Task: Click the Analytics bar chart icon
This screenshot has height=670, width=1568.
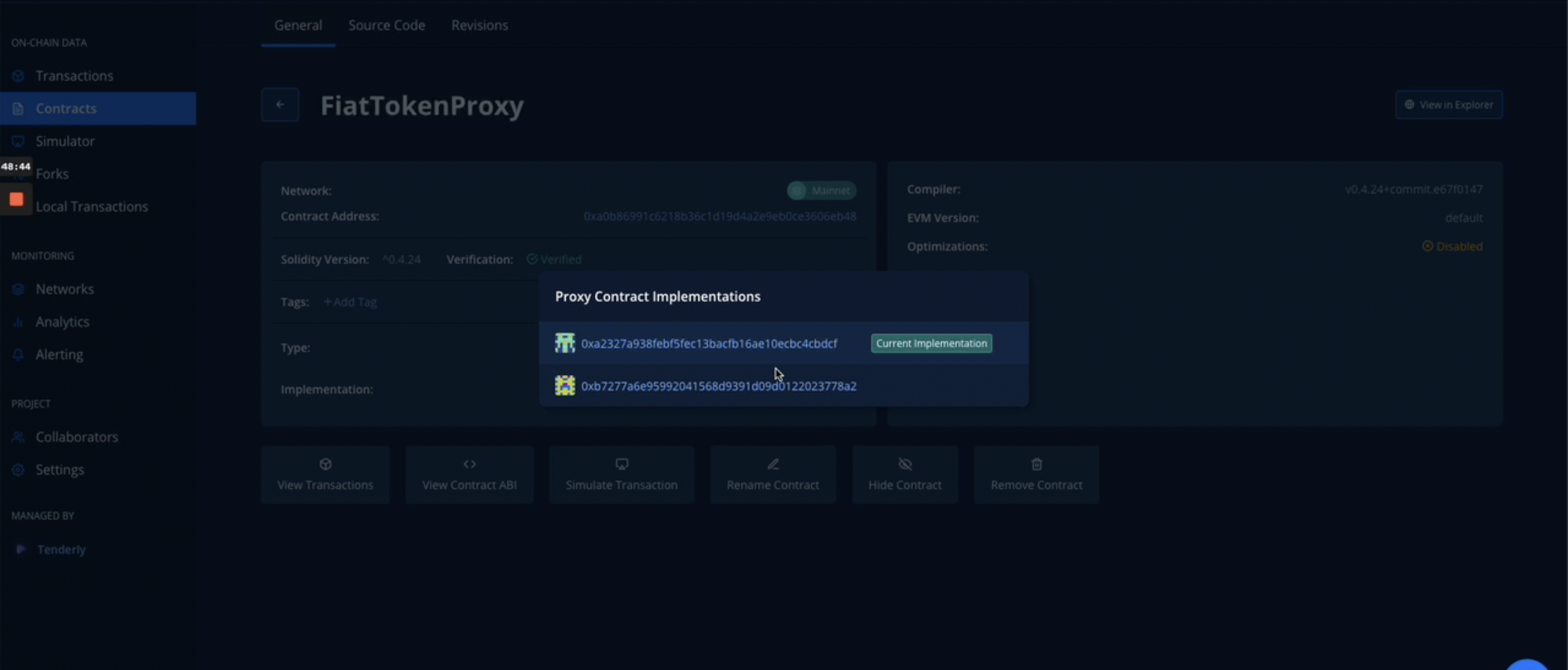Action: (x=19, y=322)
